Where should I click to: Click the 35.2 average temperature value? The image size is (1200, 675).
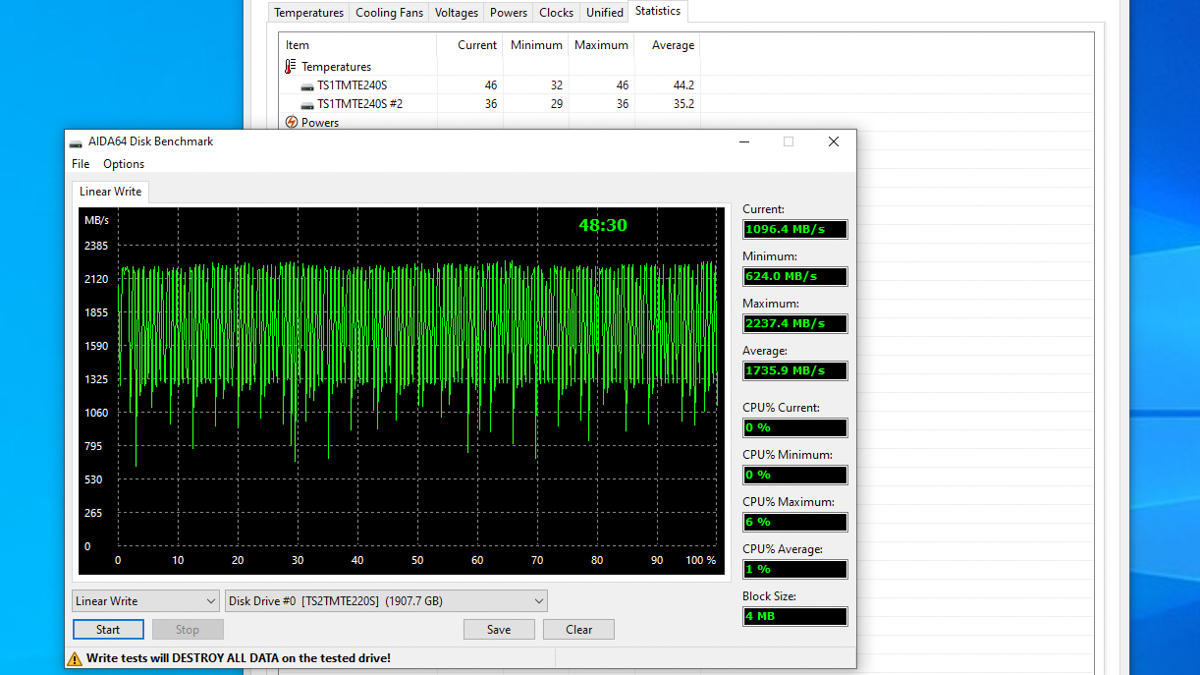click(x=683, y=104)
